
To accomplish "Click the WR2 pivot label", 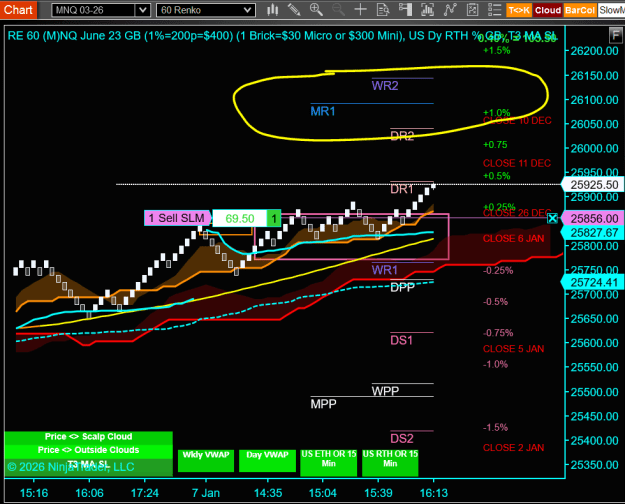I will [x=385, y=85].
